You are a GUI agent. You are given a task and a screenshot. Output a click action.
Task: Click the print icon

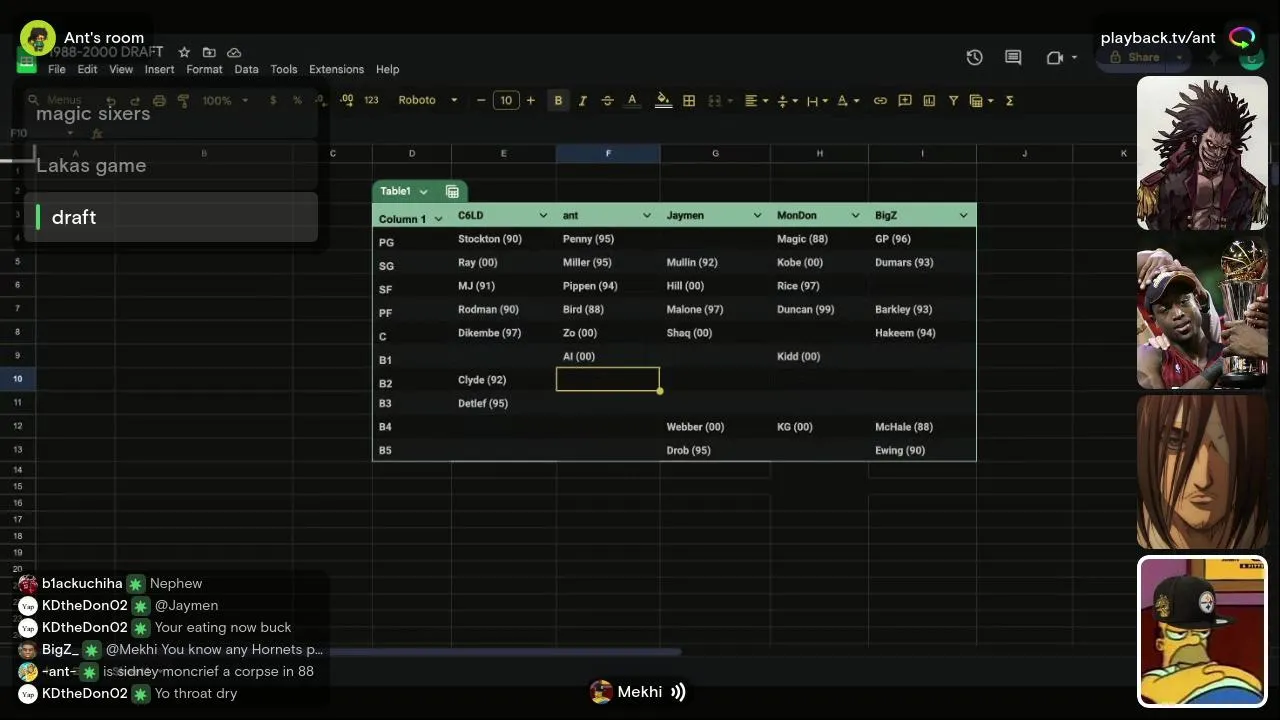[158, 100]
